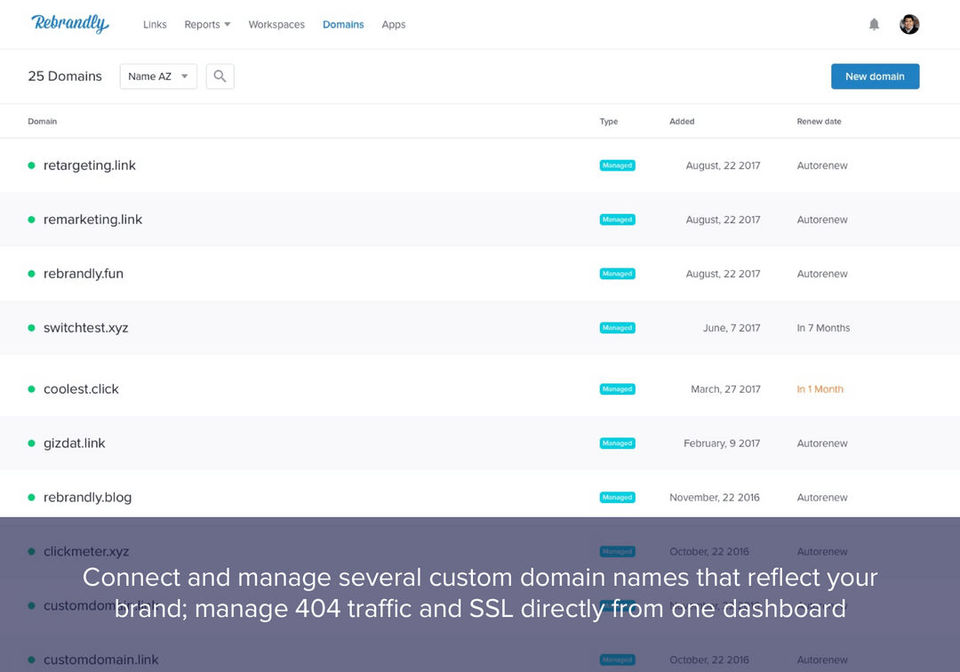Click the New domain button

(875, 76)
